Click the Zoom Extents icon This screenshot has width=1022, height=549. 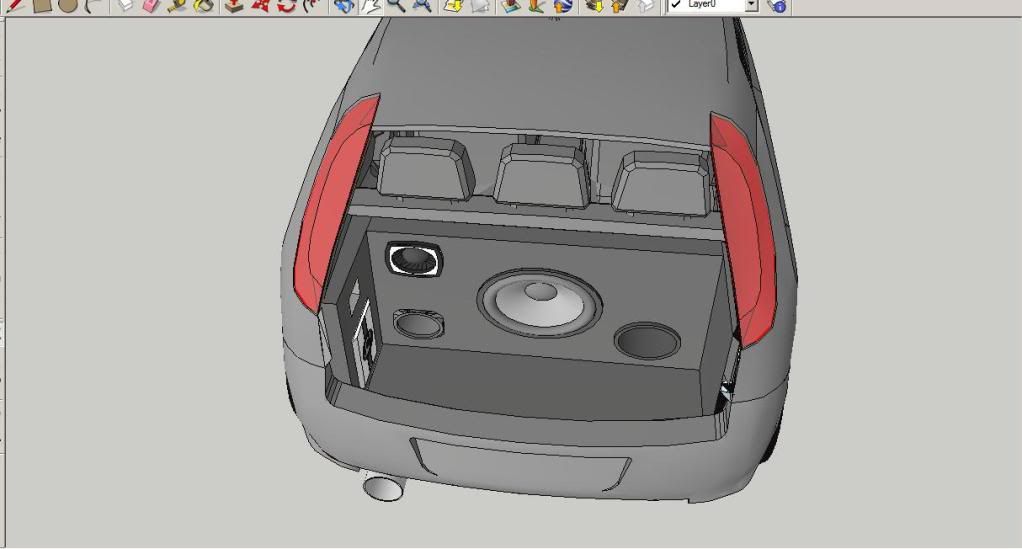coord(422,5)
